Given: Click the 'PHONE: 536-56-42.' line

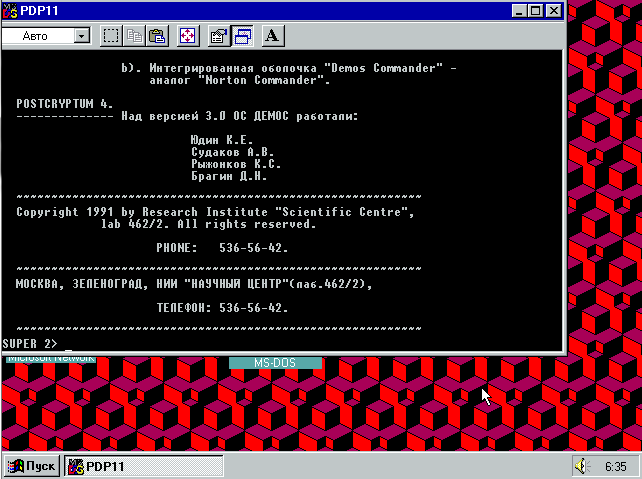Looking at the screenshot, I should 222,248.
